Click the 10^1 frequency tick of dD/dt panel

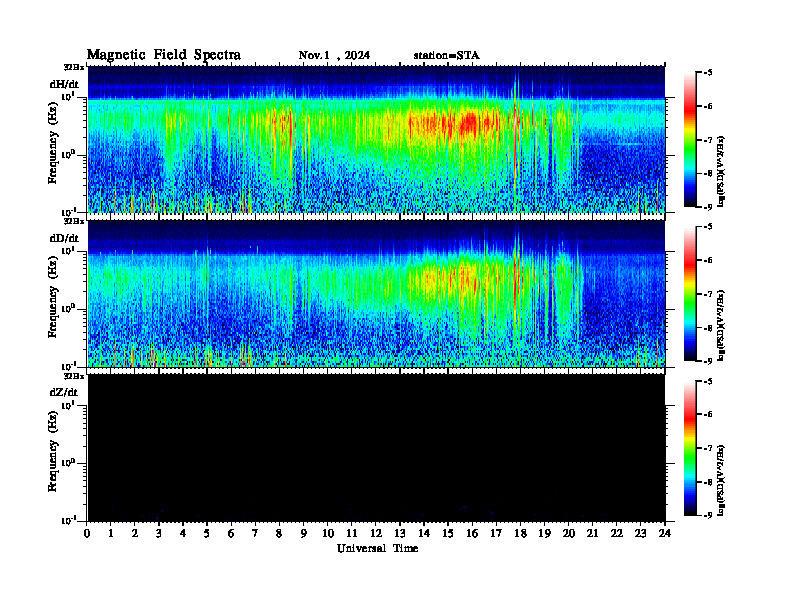coord(68,250)
